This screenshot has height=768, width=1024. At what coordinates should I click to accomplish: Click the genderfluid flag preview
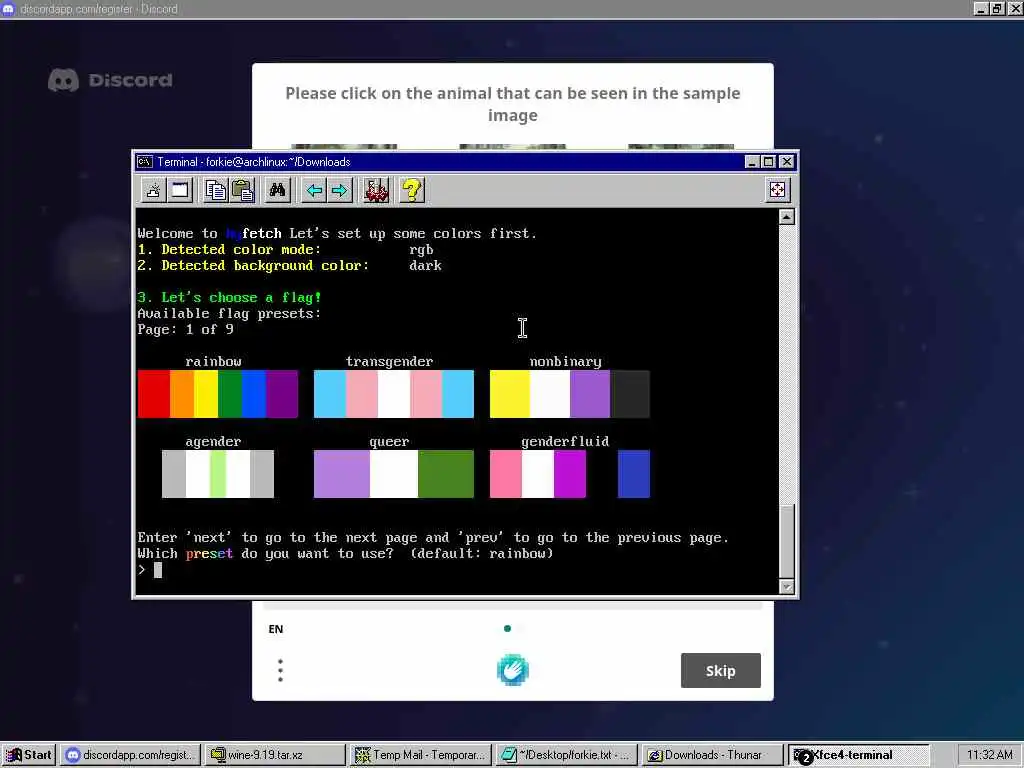point(569,474)
